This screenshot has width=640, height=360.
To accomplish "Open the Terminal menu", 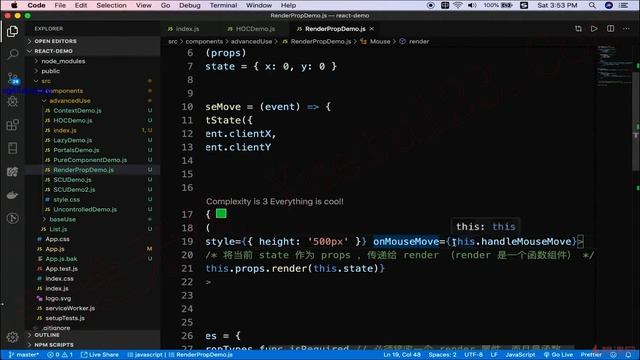I will point(223,5).
